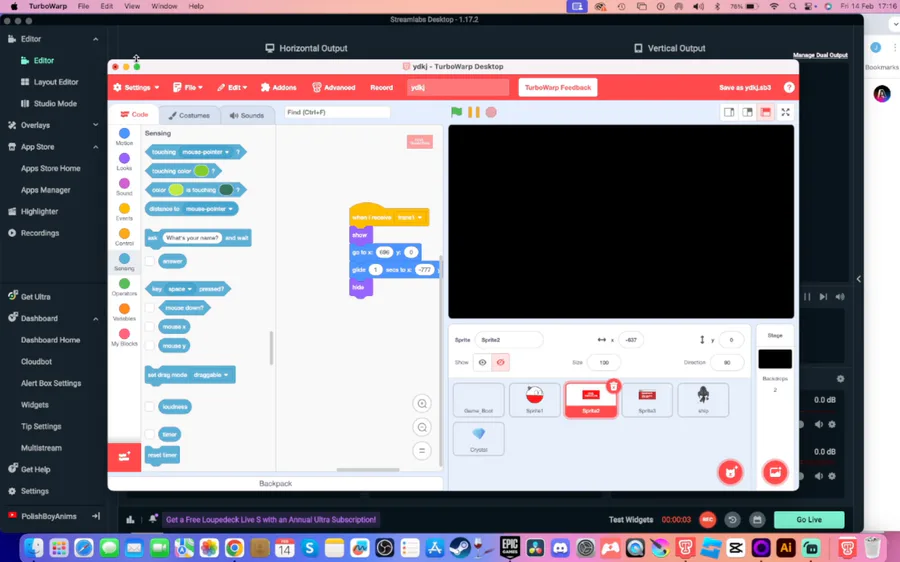Click Save as ydkj.sb3

pyautogui.click(x=744, y=87)
